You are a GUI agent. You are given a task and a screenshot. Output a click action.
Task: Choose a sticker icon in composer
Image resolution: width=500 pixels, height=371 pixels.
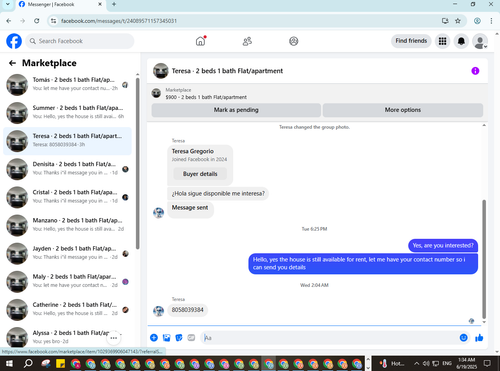179,338
